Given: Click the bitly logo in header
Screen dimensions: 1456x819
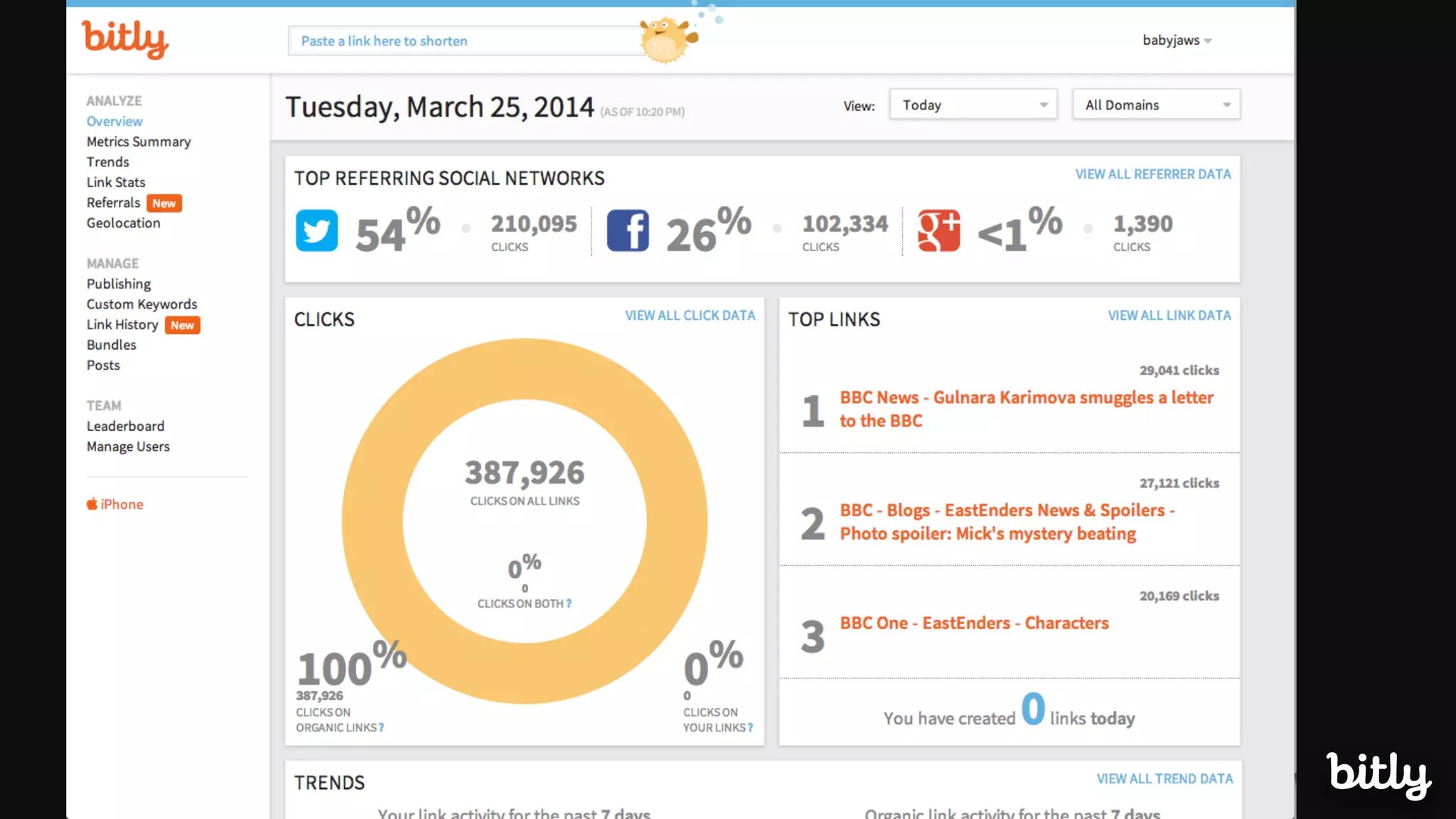Looking at the screenshot, I should point(125,39).
